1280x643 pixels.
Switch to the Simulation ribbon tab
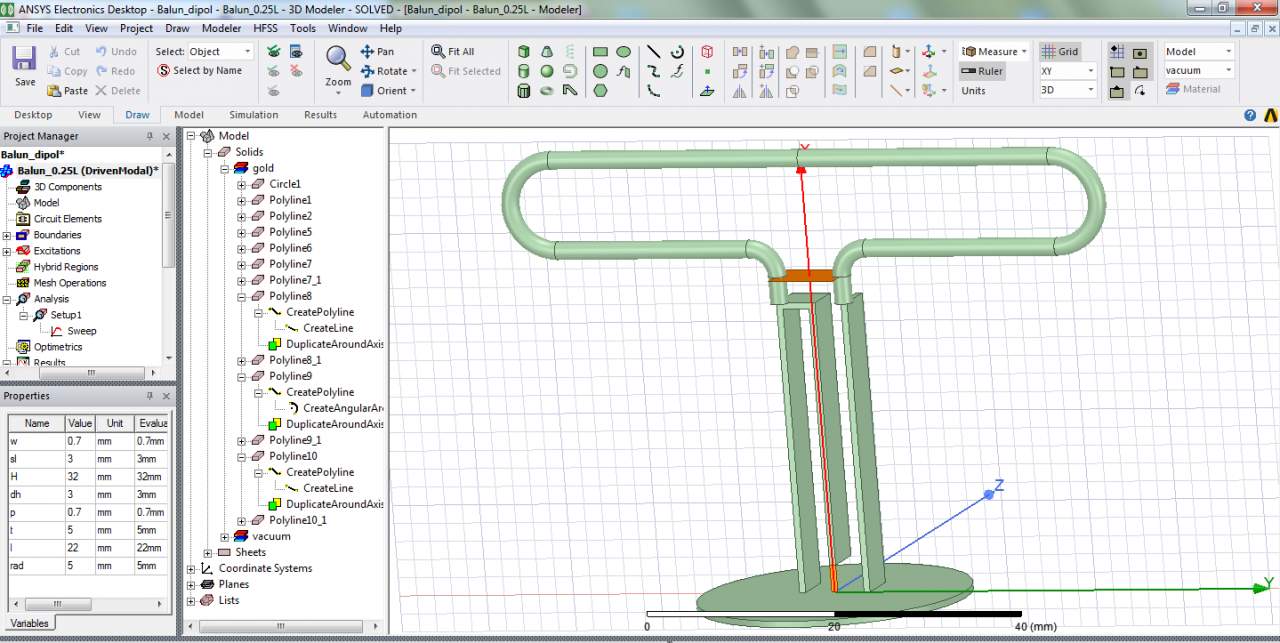coord(253,115)
